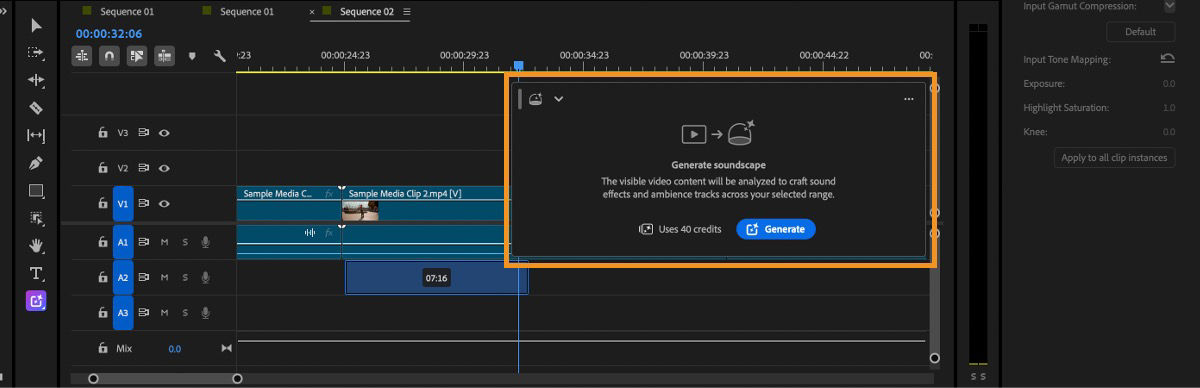Click the add marker shield icon
The width and height of the screenshot is (1200, 388).
[192, 56]
